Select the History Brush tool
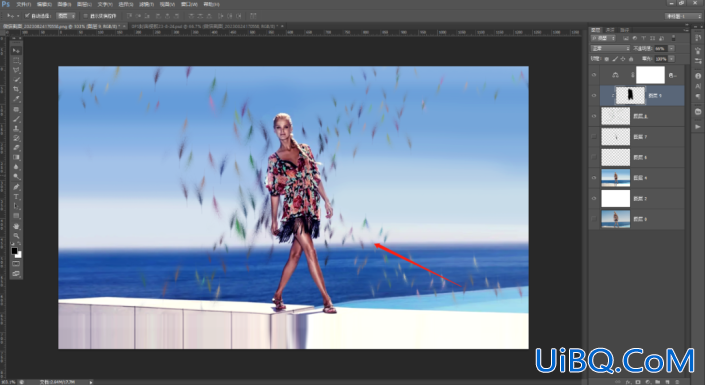Screen dimensions: 705x385 tap(16, 139)
